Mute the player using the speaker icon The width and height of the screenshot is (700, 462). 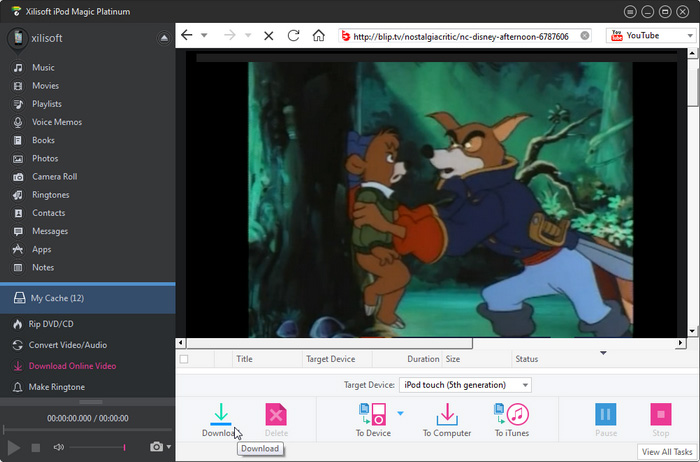pyautogui.click(x=59, y=447)
